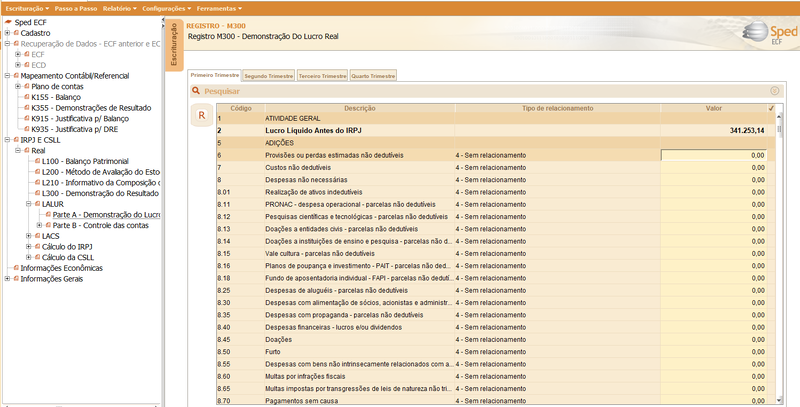Click the Cadastro node icon
The image size is (800, 407).
point(16,33)
